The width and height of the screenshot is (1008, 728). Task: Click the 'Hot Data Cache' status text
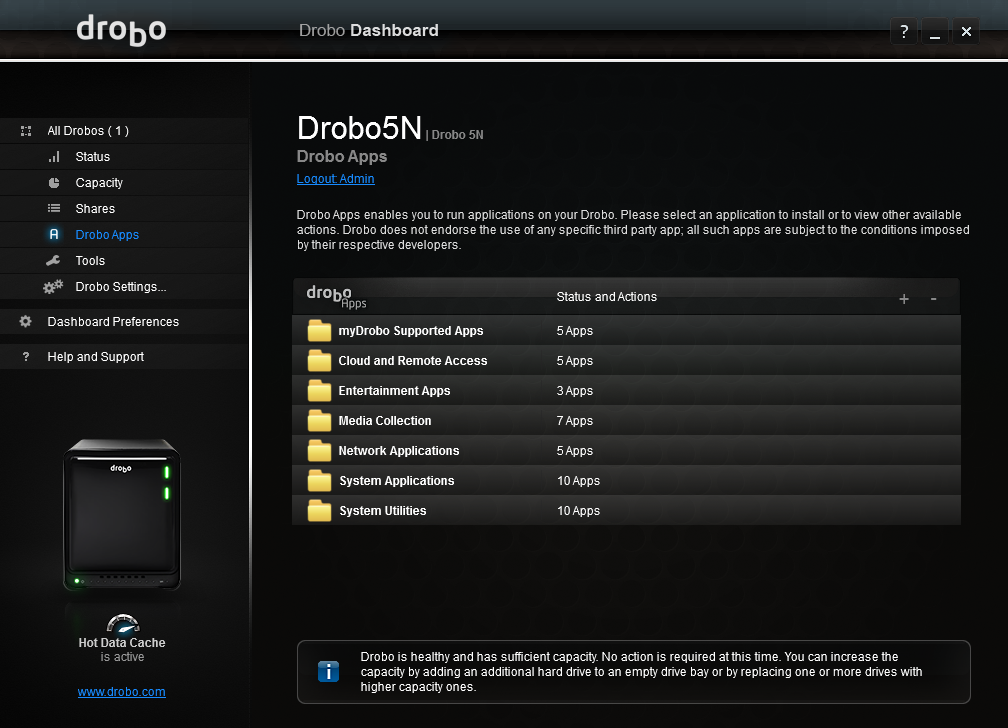(122, 642)
